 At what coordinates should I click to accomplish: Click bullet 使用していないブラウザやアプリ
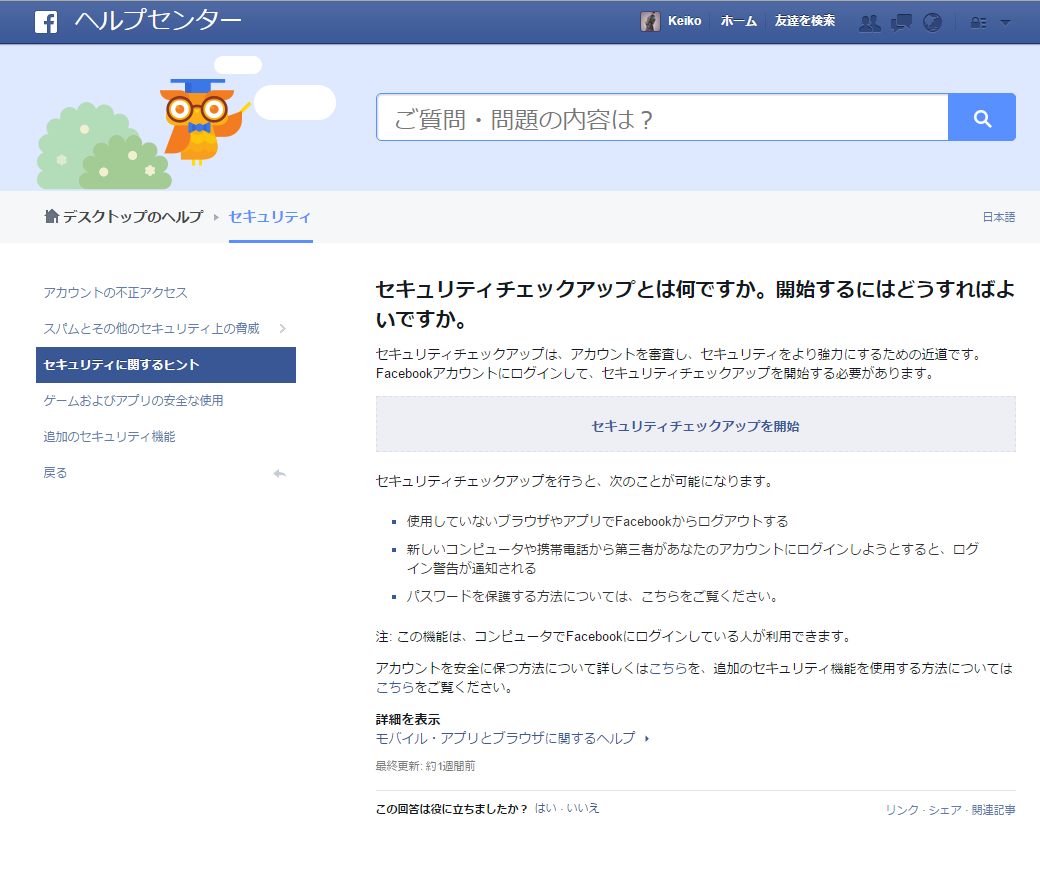pos(598,521)
